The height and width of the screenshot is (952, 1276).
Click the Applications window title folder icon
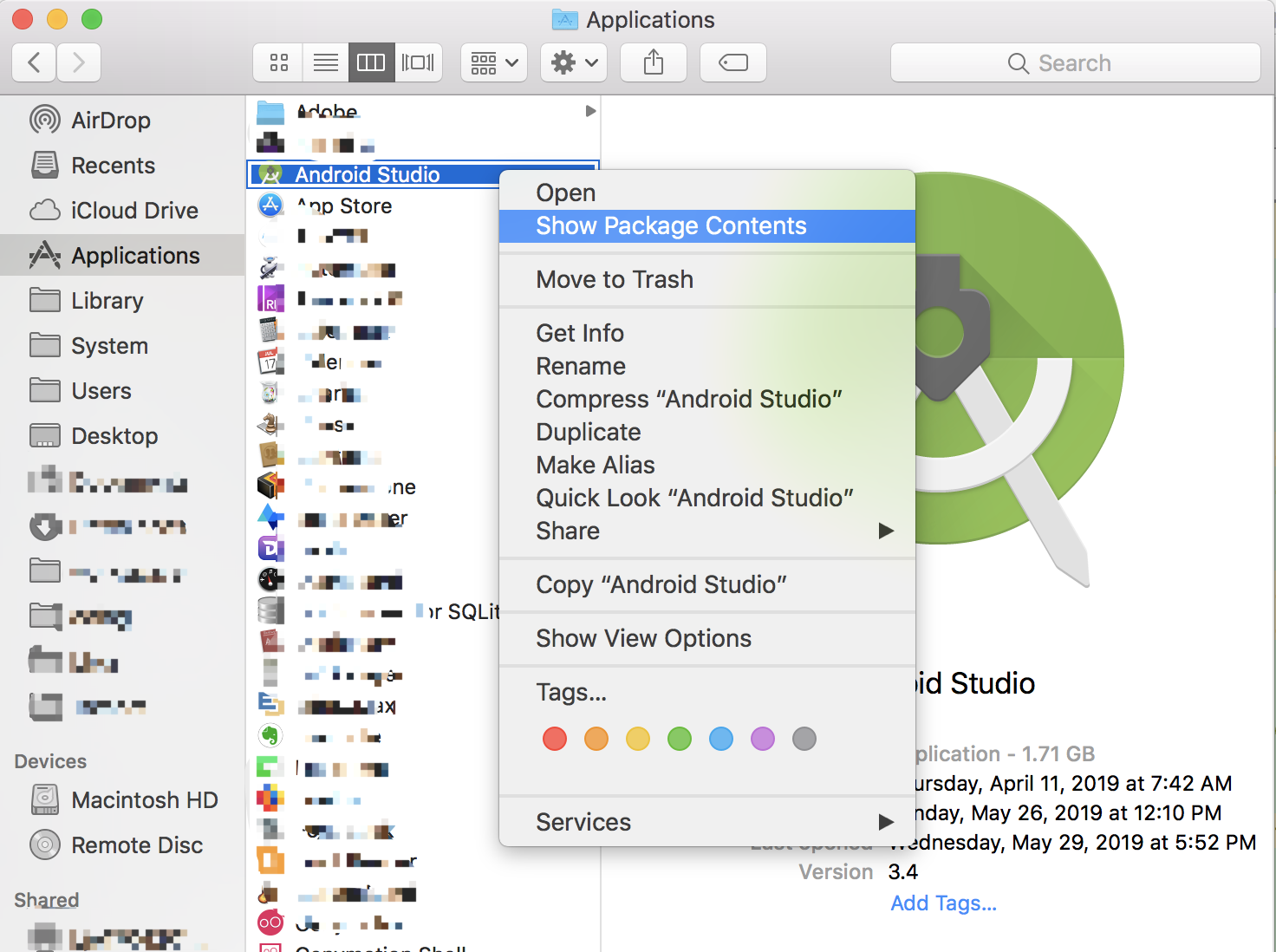[x=565, y=19]
